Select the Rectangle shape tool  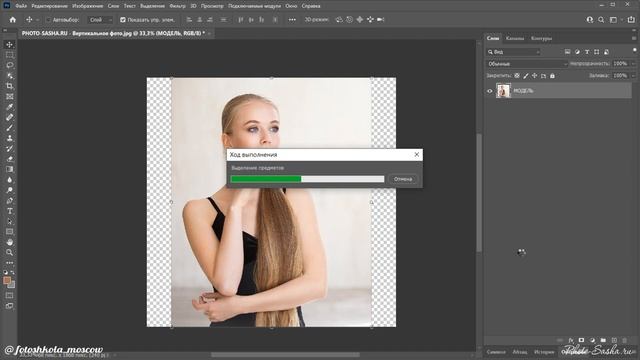(9, 232)
